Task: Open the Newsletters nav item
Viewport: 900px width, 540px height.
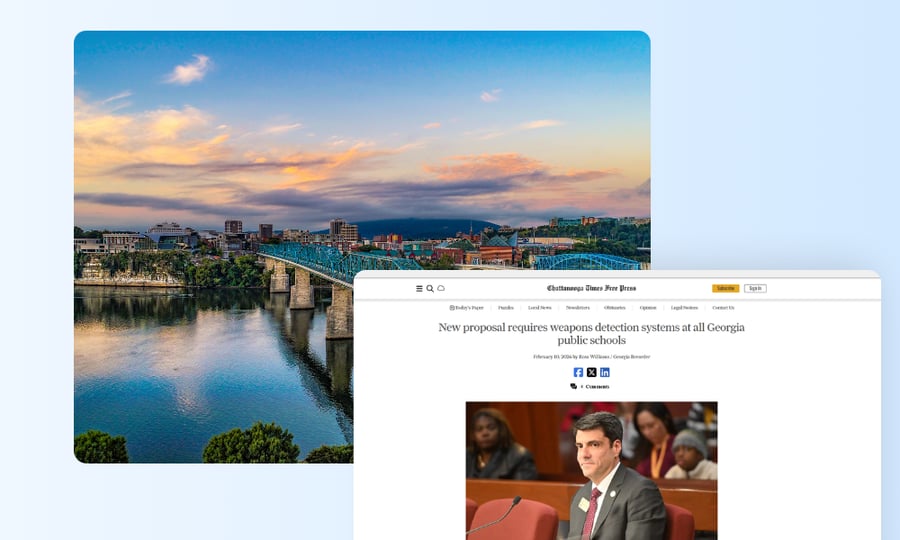Action: coord(577,308)
